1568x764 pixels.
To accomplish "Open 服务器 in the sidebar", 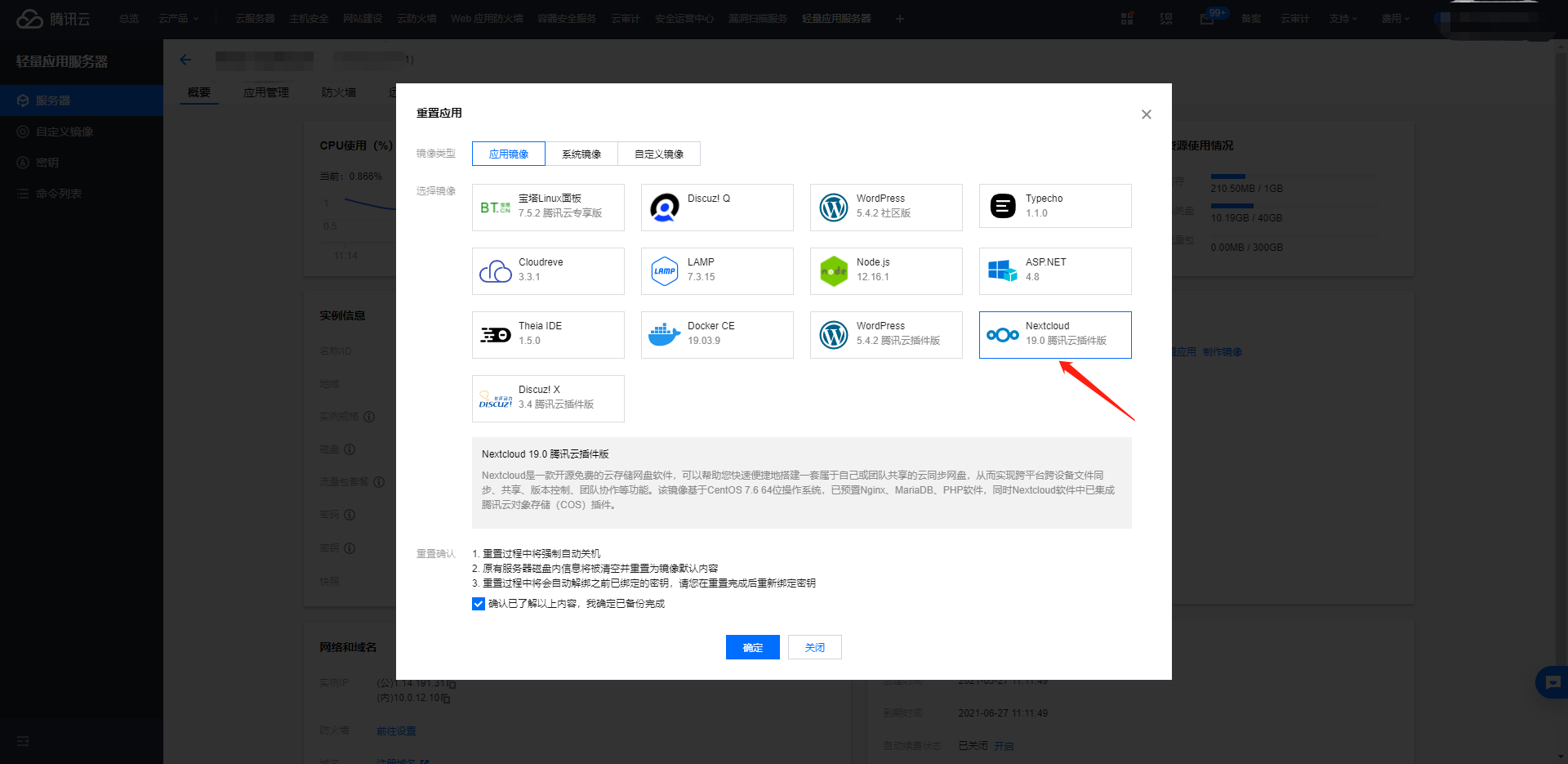I will [82, 101].
